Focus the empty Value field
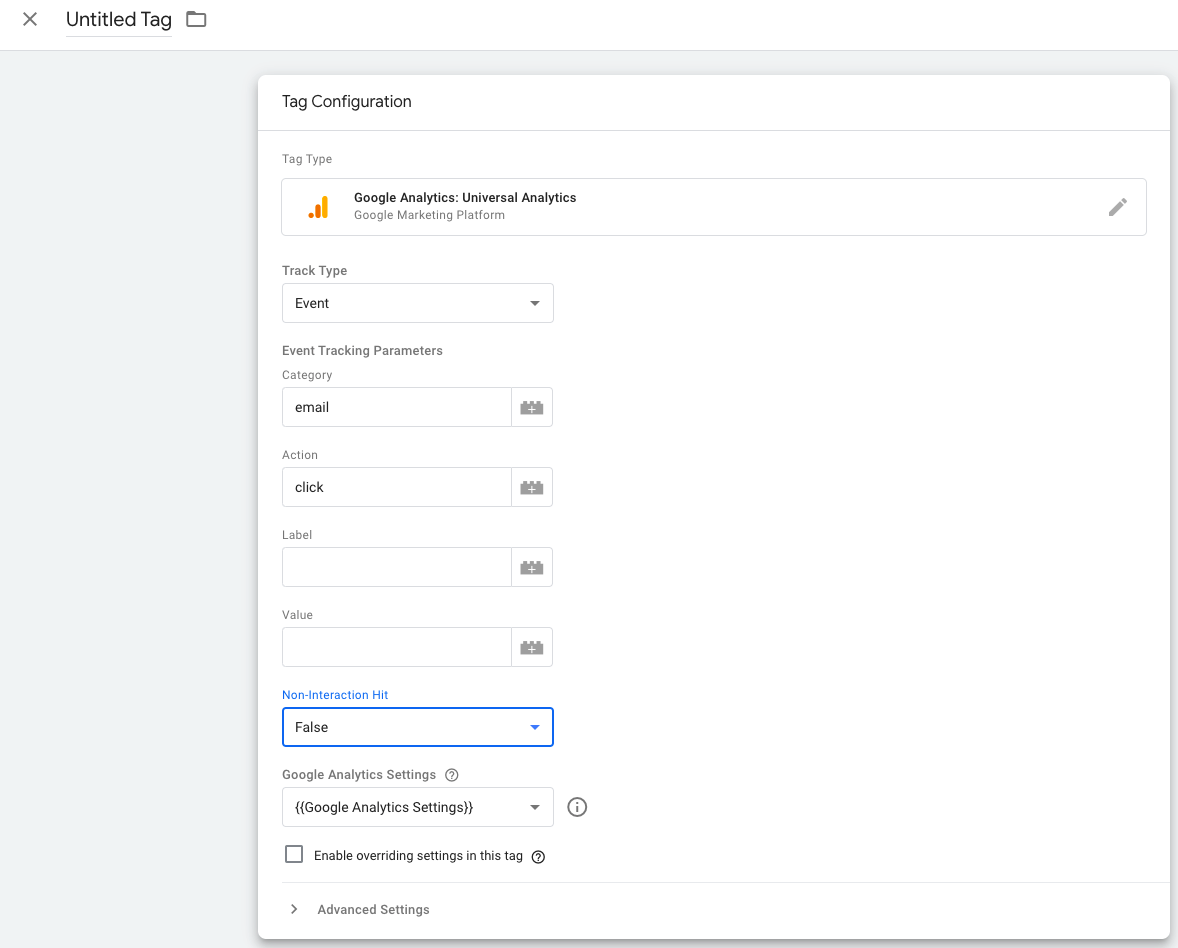This screenshot has width=1178, height=948. coord(397,647)
